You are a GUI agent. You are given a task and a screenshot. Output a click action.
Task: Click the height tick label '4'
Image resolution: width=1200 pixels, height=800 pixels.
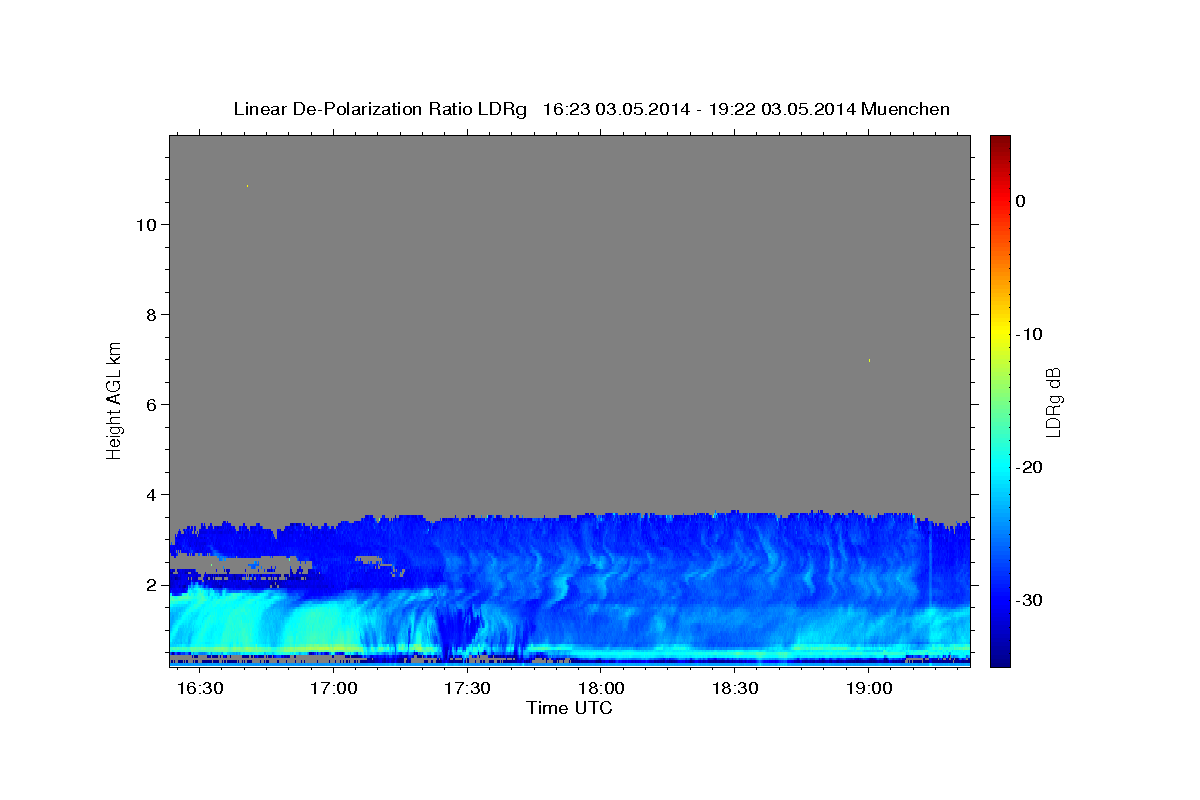[x=149, y=494]
